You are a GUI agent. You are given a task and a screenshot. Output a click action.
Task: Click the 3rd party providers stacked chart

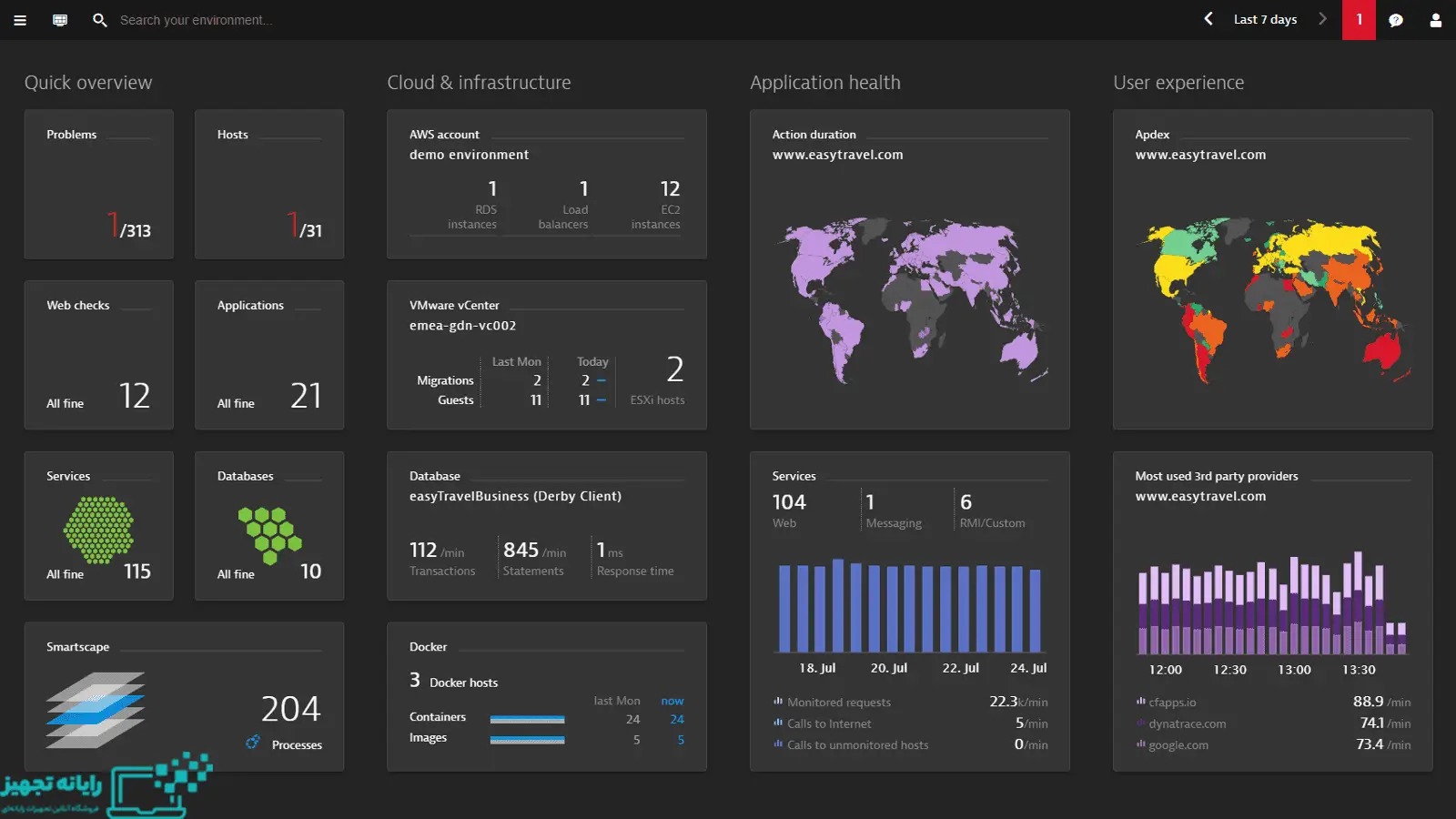(1272, 602)
